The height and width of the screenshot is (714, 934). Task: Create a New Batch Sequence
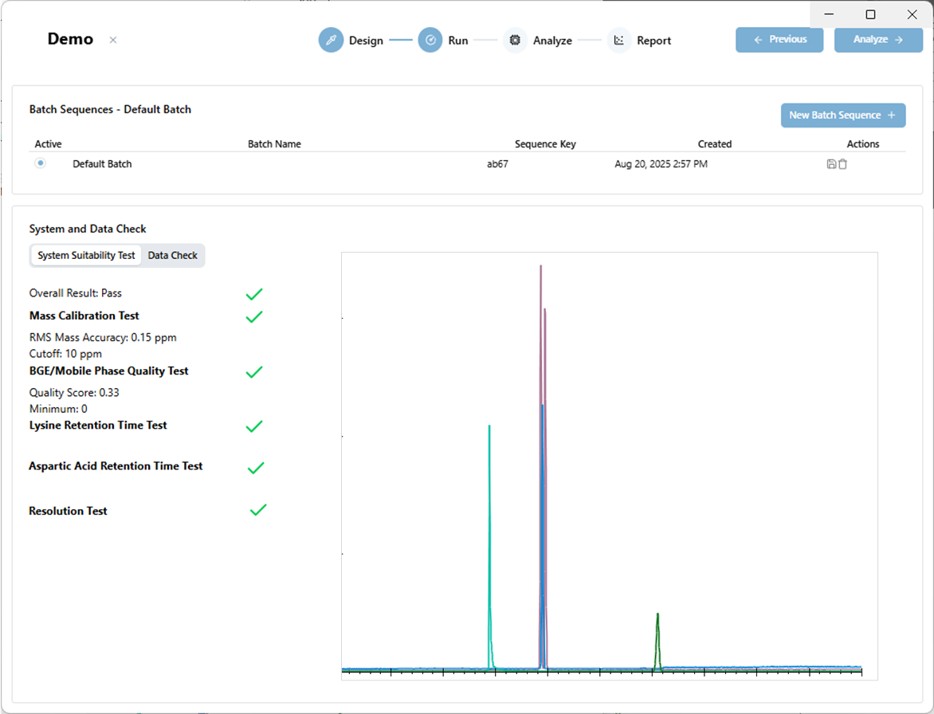point(843,115)
